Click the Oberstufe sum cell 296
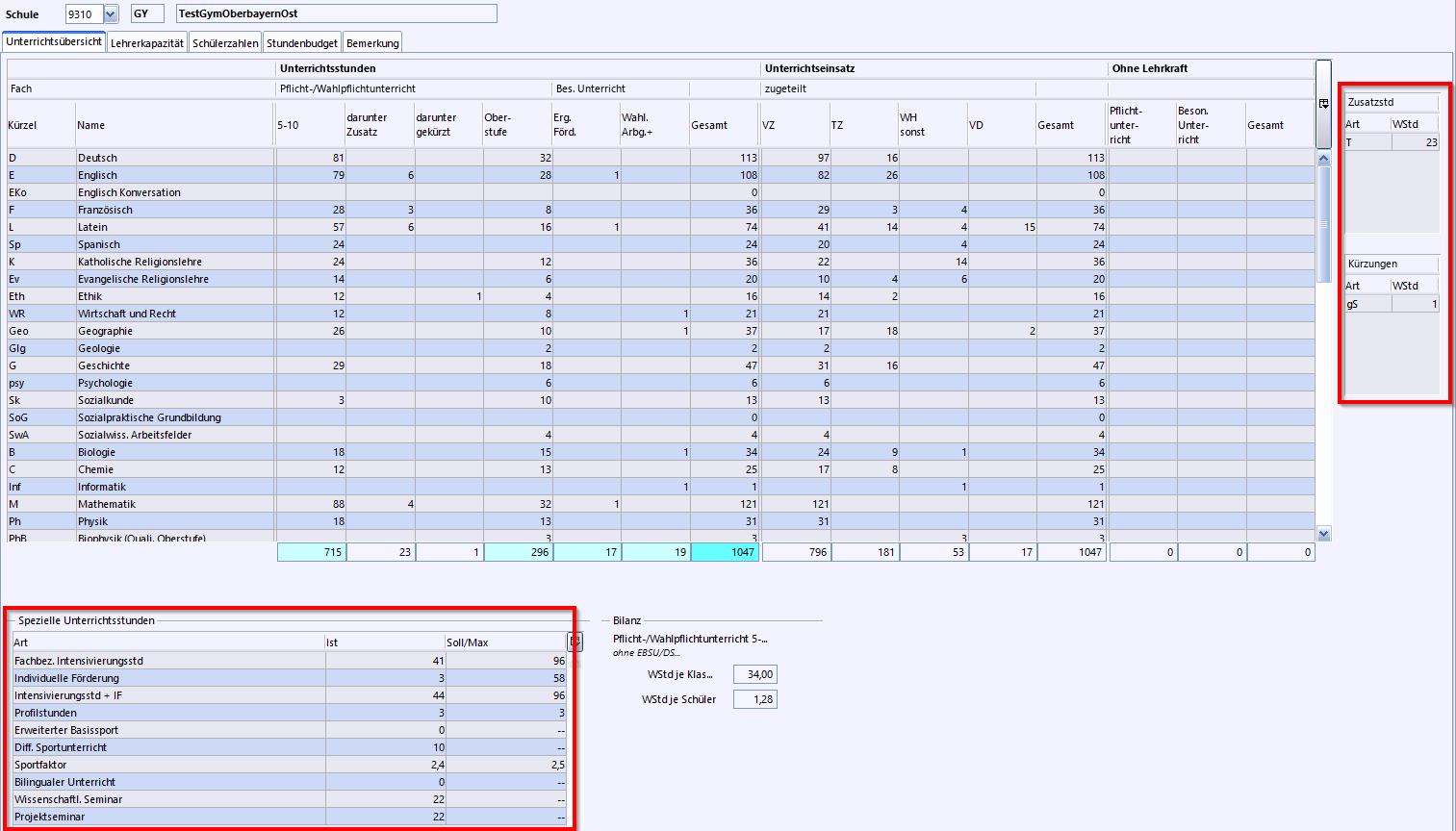The height and width of the screenshot is (831, 1456). (x=518, y=552)
